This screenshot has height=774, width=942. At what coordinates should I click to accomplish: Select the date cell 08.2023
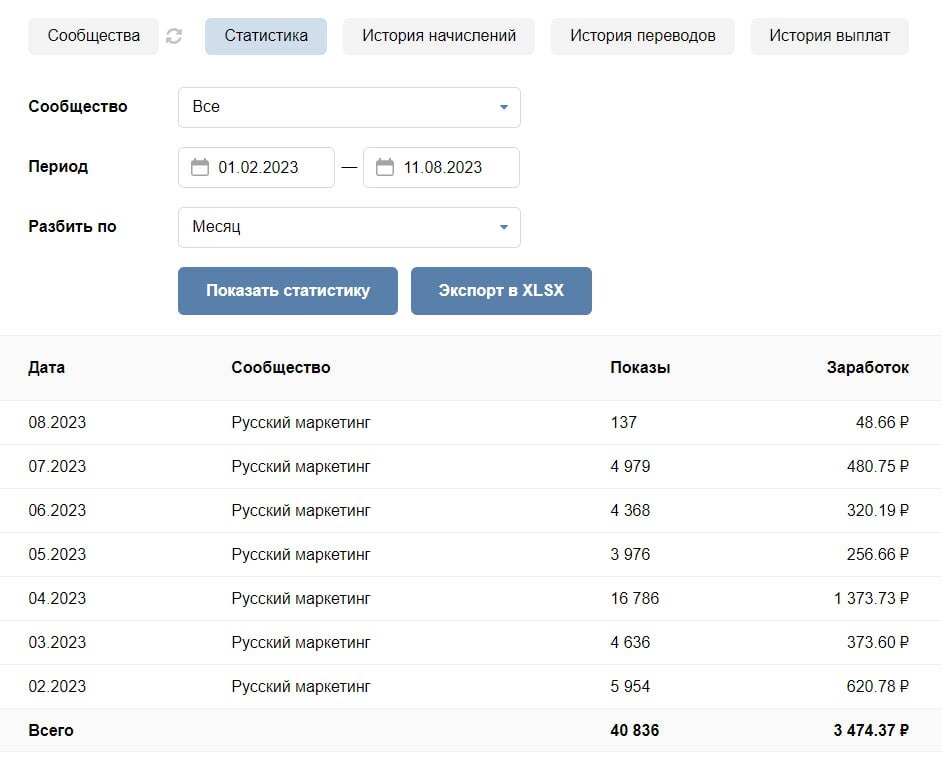point(57,422)
